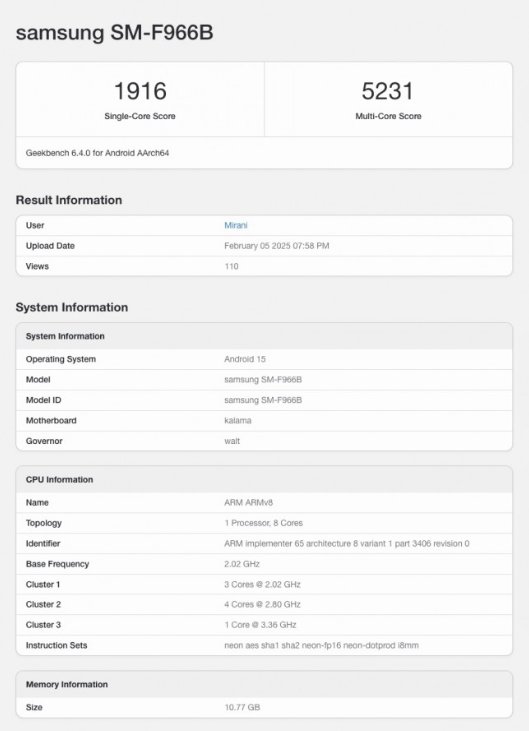The height and width of the screenshot is (731, 529).
Task: Click the Views count 110
Action: 231,266
